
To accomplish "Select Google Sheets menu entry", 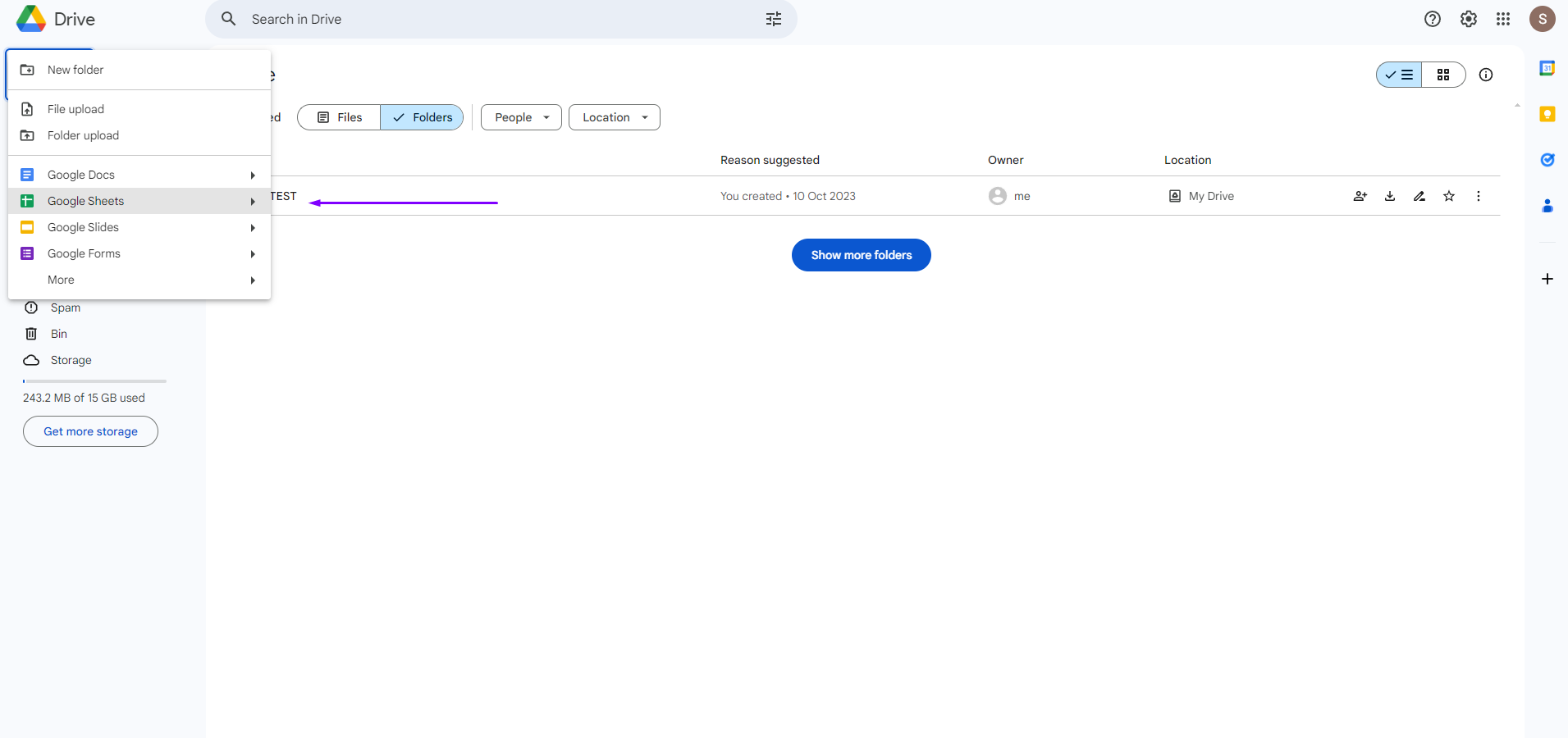I will click(139, 201).
